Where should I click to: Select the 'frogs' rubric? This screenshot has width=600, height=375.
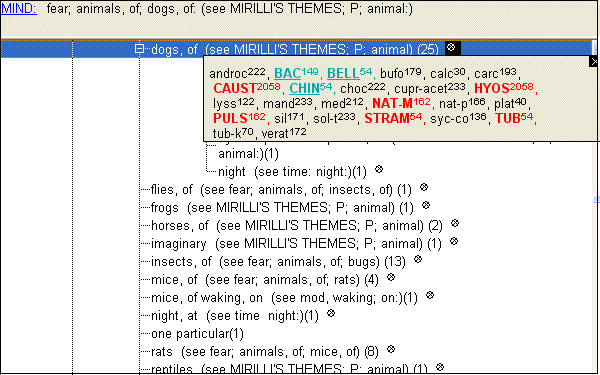tap(282, 208)
